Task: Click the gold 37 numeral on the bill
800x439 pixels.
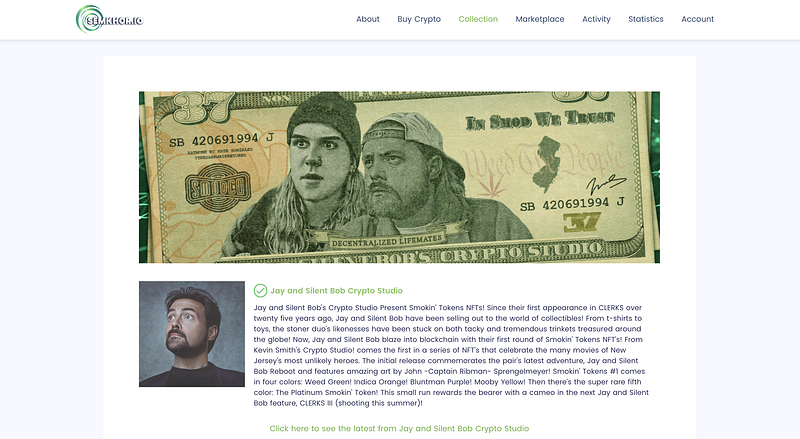Action: [x=582, y=222]
